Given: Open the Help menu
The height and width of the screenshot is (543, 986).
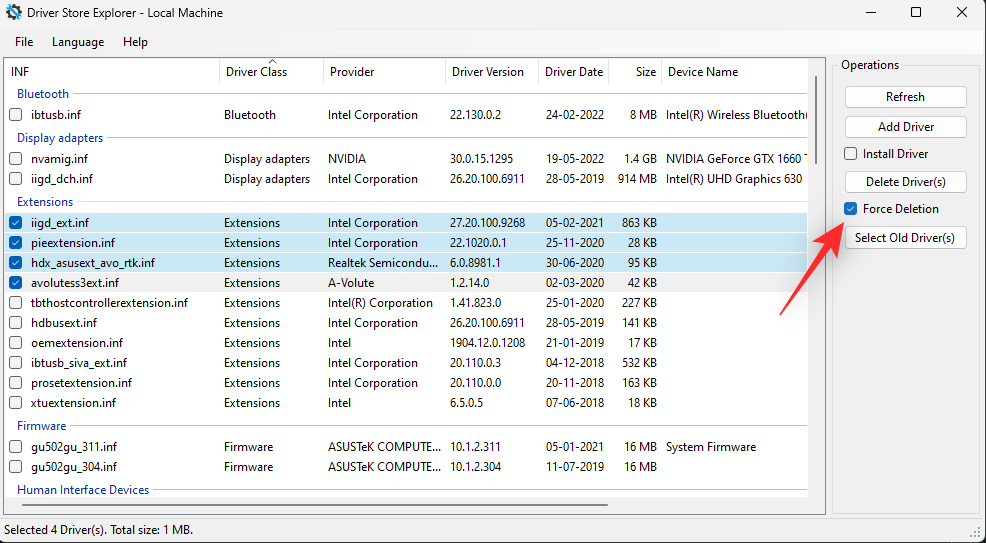Looking at the screenshot, I should click(135, 42).
